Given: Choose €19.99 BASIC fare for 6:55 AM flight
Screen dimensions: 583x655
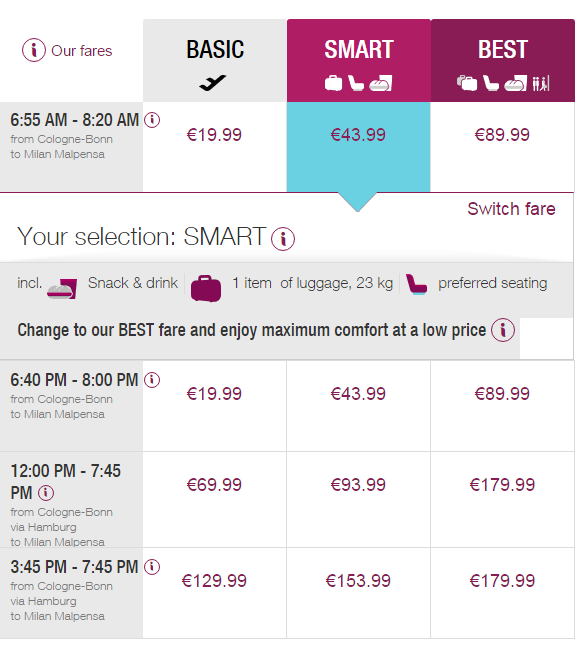Looking at the screenshot, I should point(214,135).
